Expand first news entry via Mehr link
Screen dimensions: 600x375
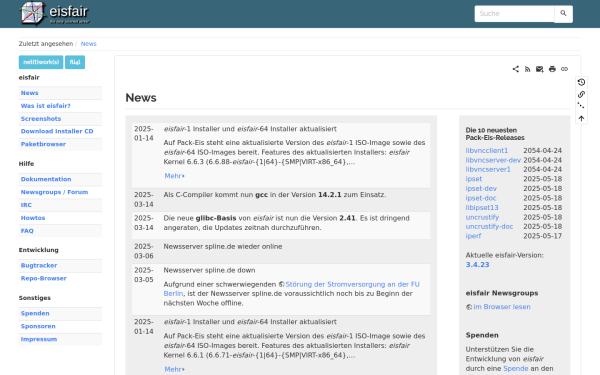click(x=174, y=176)
